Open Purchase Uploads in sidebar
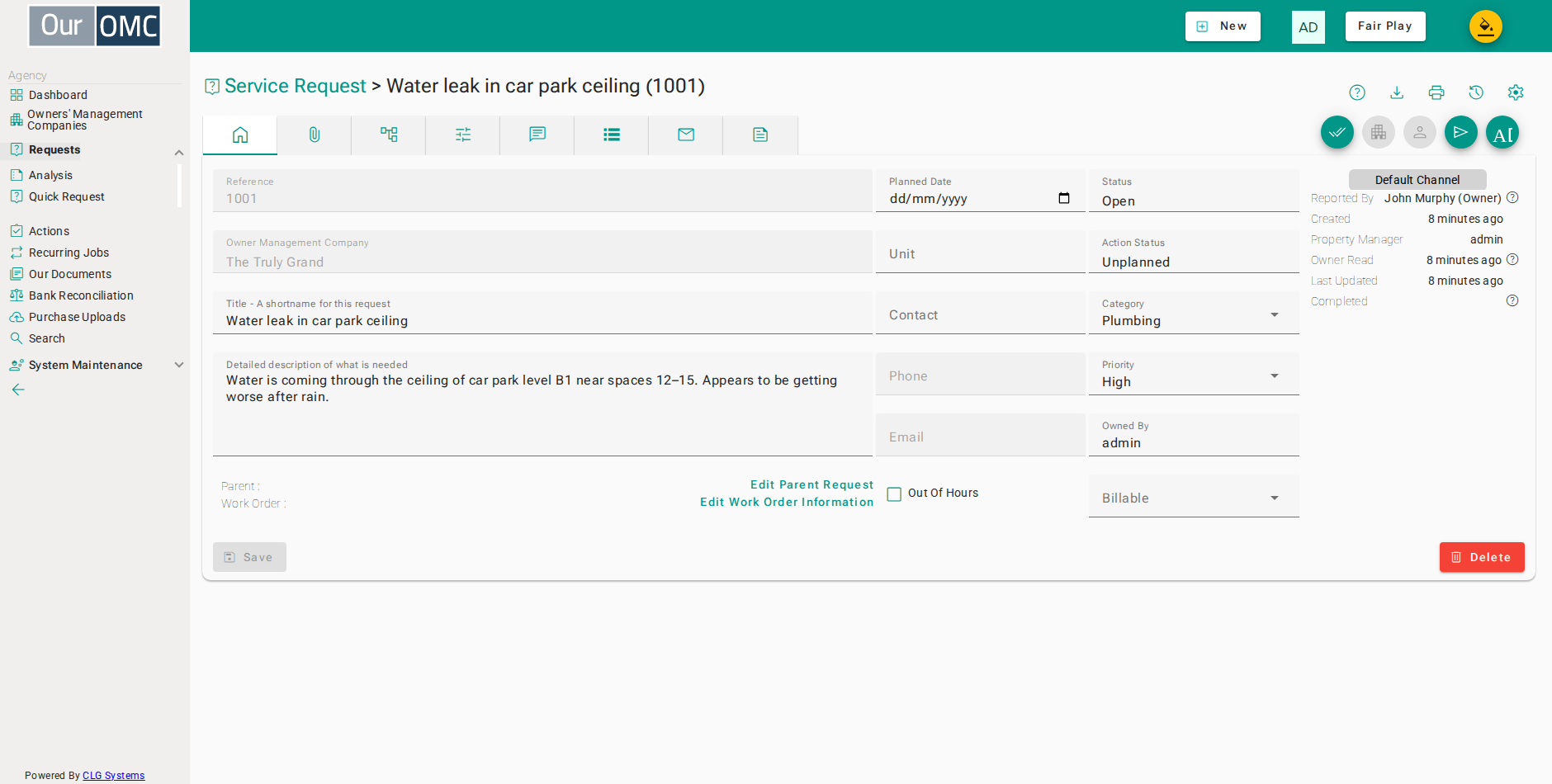This screenshot has width=1552, height=784. (x=77, y=317)
